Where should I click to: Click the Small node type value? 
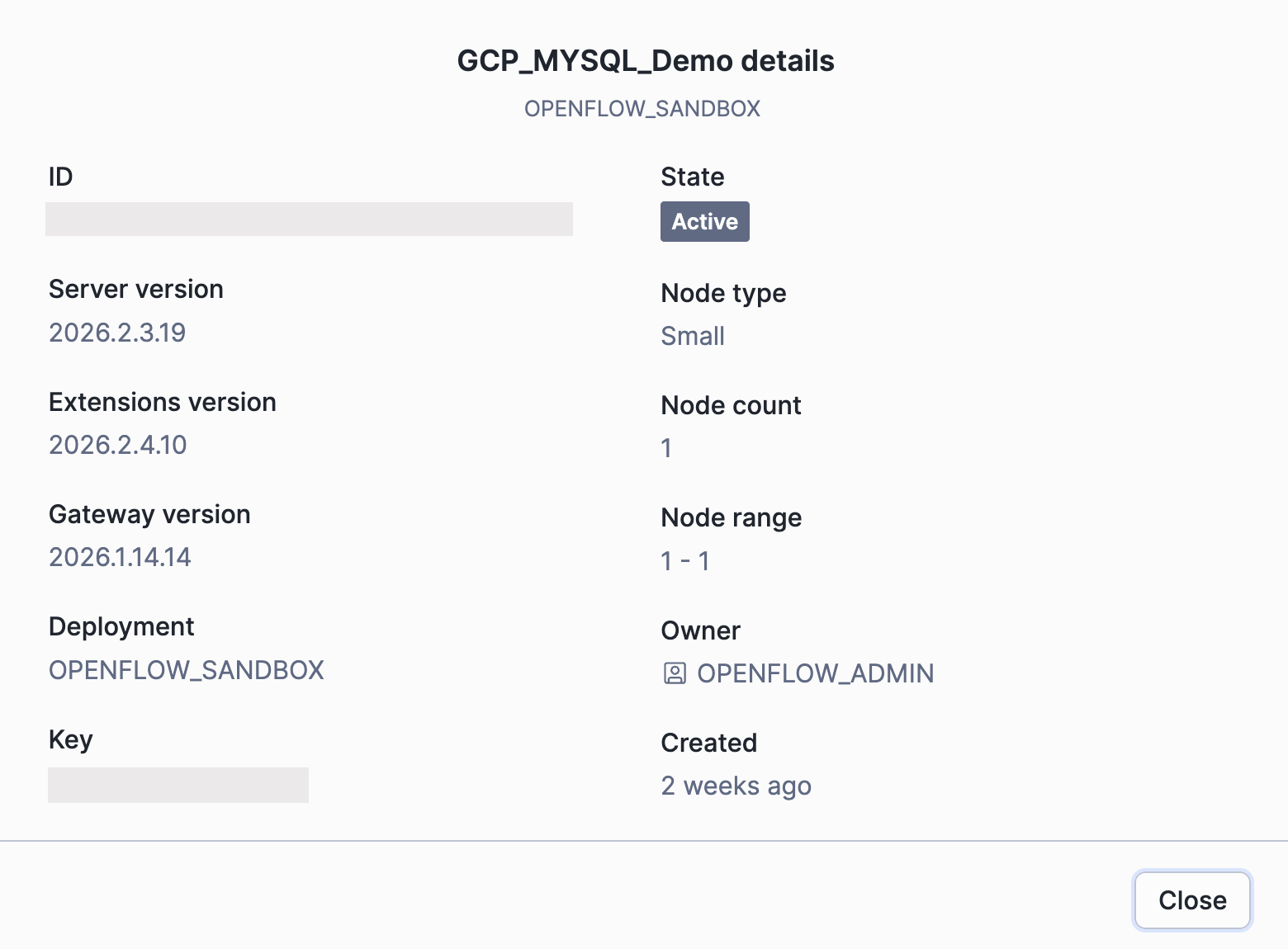[693, 336]
